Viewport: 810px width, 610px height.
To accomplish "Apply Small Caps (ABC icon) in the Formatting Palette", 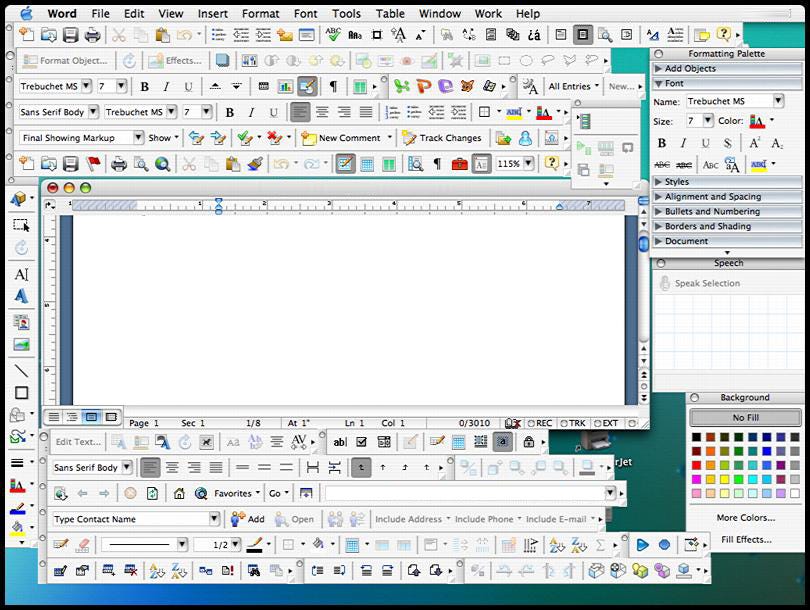I will [710, 165].
